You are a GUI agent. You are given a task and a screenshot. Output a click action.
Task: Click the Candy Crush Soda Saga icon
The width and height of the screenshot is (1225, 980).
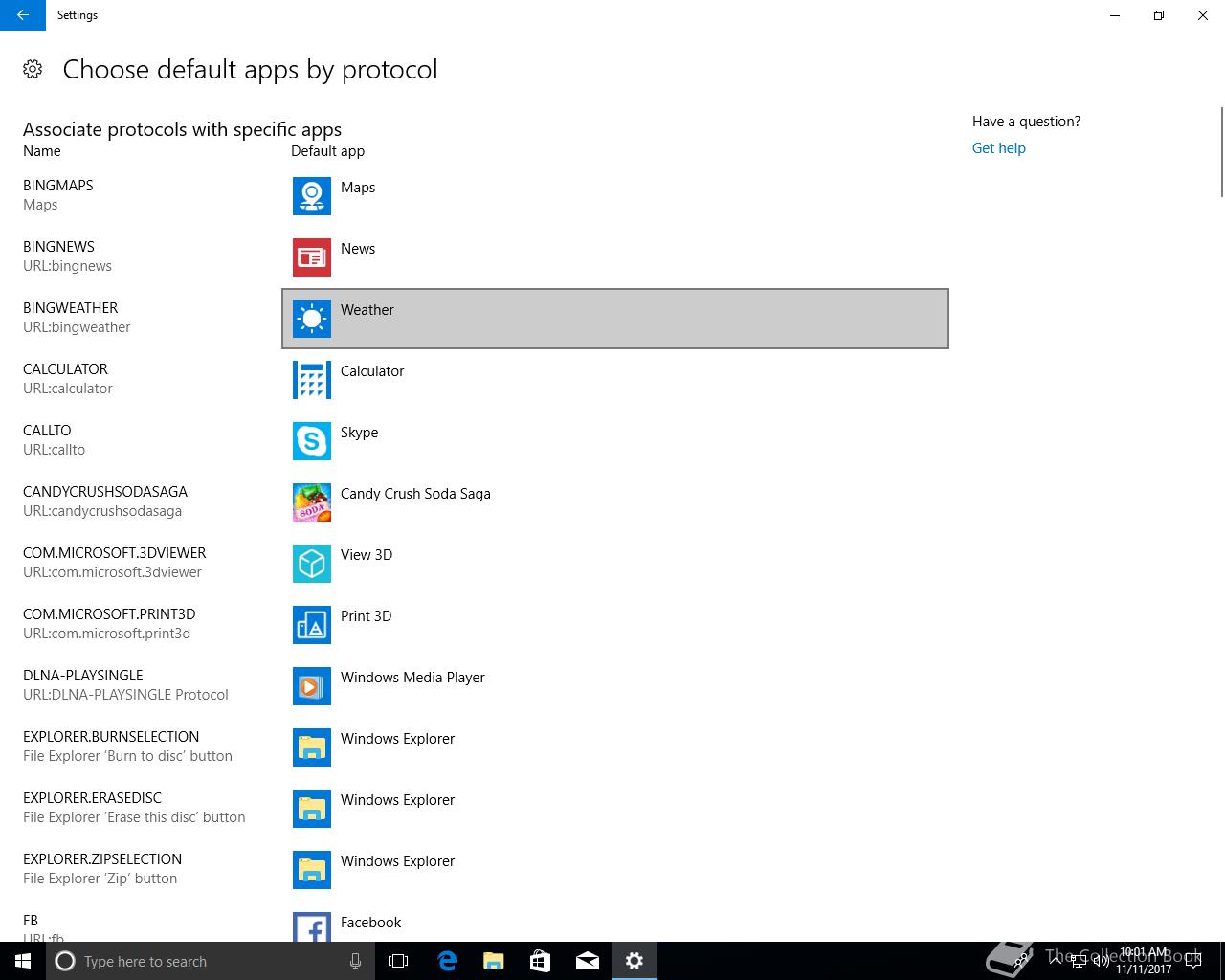(x=312, y=502)
